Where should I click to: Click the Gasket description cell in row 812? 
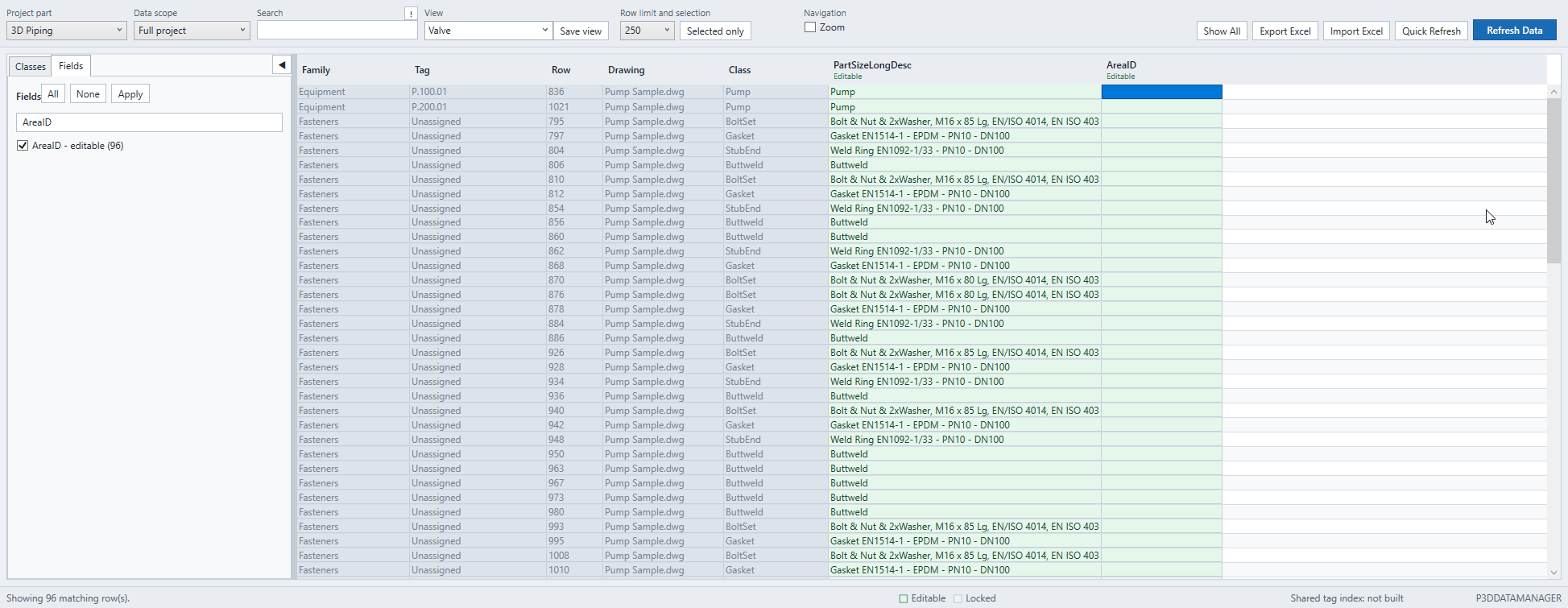965,194
